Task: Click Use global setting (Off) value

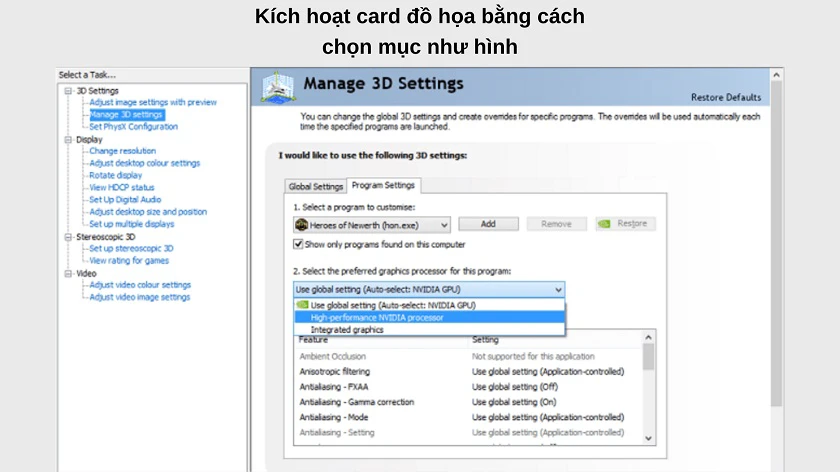Action: [x=515, y=387]
